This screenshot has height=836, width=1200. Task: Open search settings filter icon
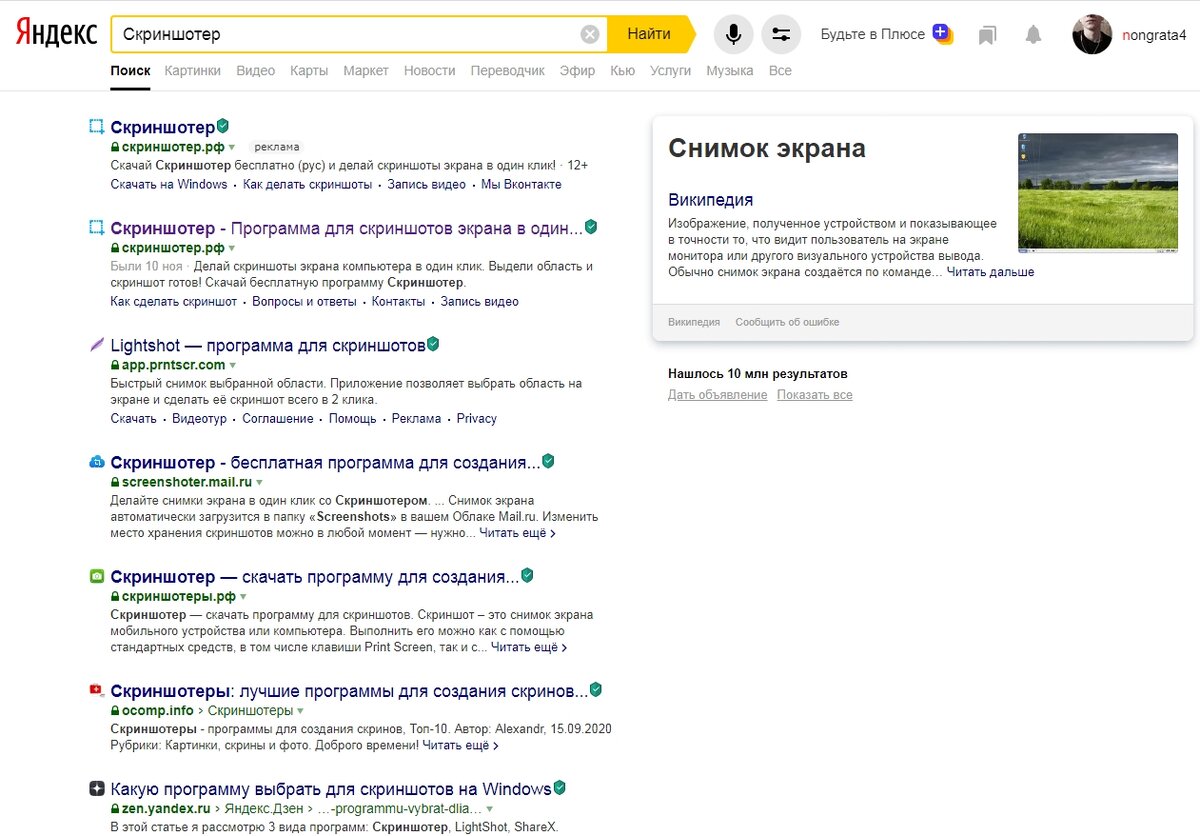click(x=781, y=34)
